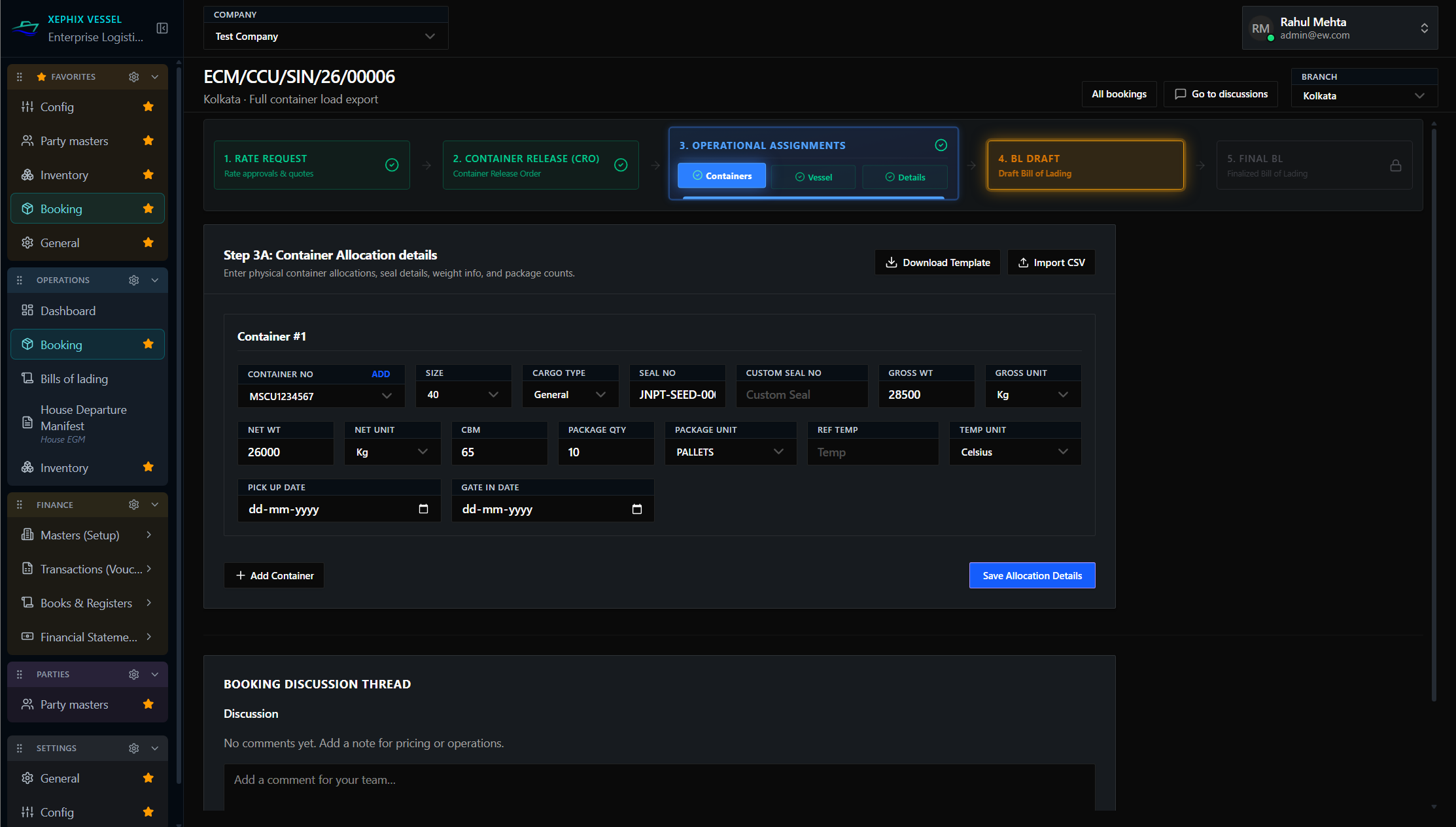1456x827 pixels.
Task: Click Finance section grip handle icon
Action: [x=20, y=505]
